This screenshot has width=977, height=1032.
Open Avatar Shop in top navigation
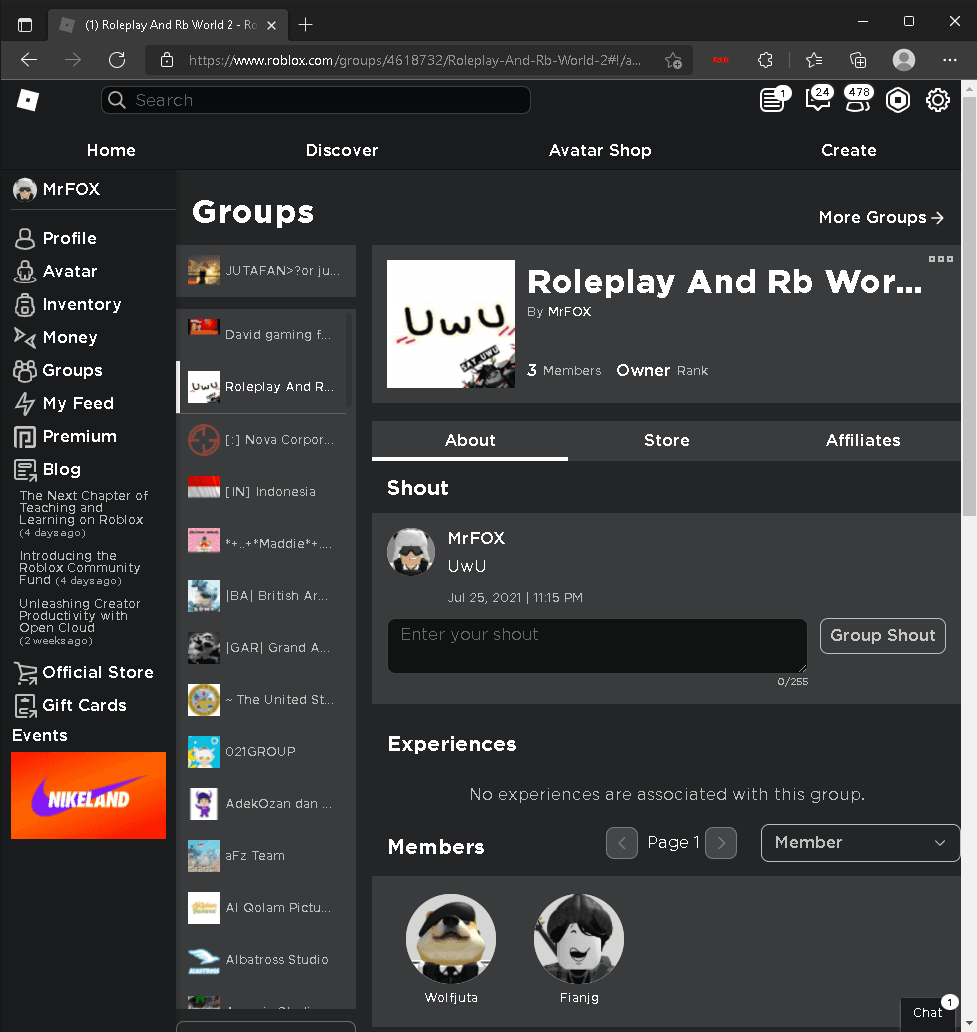pos(600,150)
